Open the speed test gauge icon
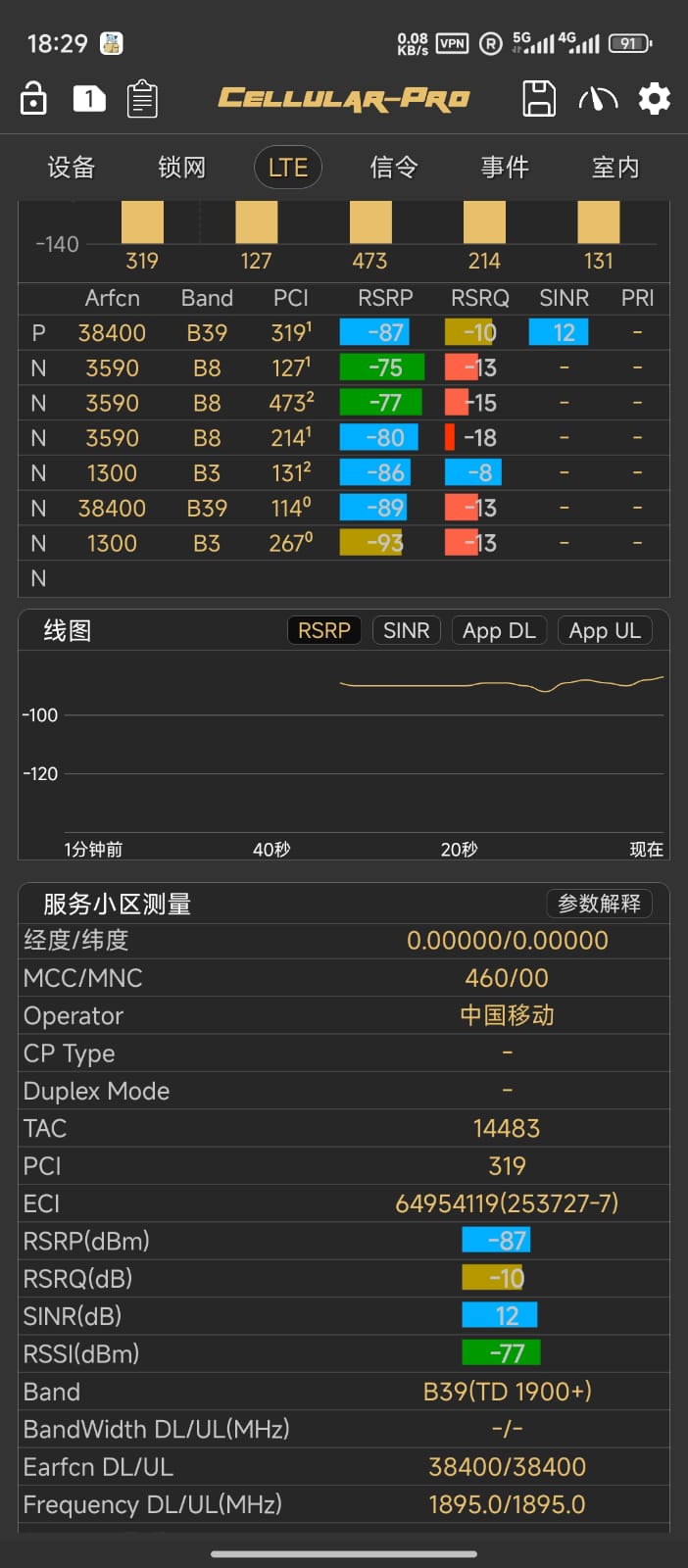 tap(598, 99)
